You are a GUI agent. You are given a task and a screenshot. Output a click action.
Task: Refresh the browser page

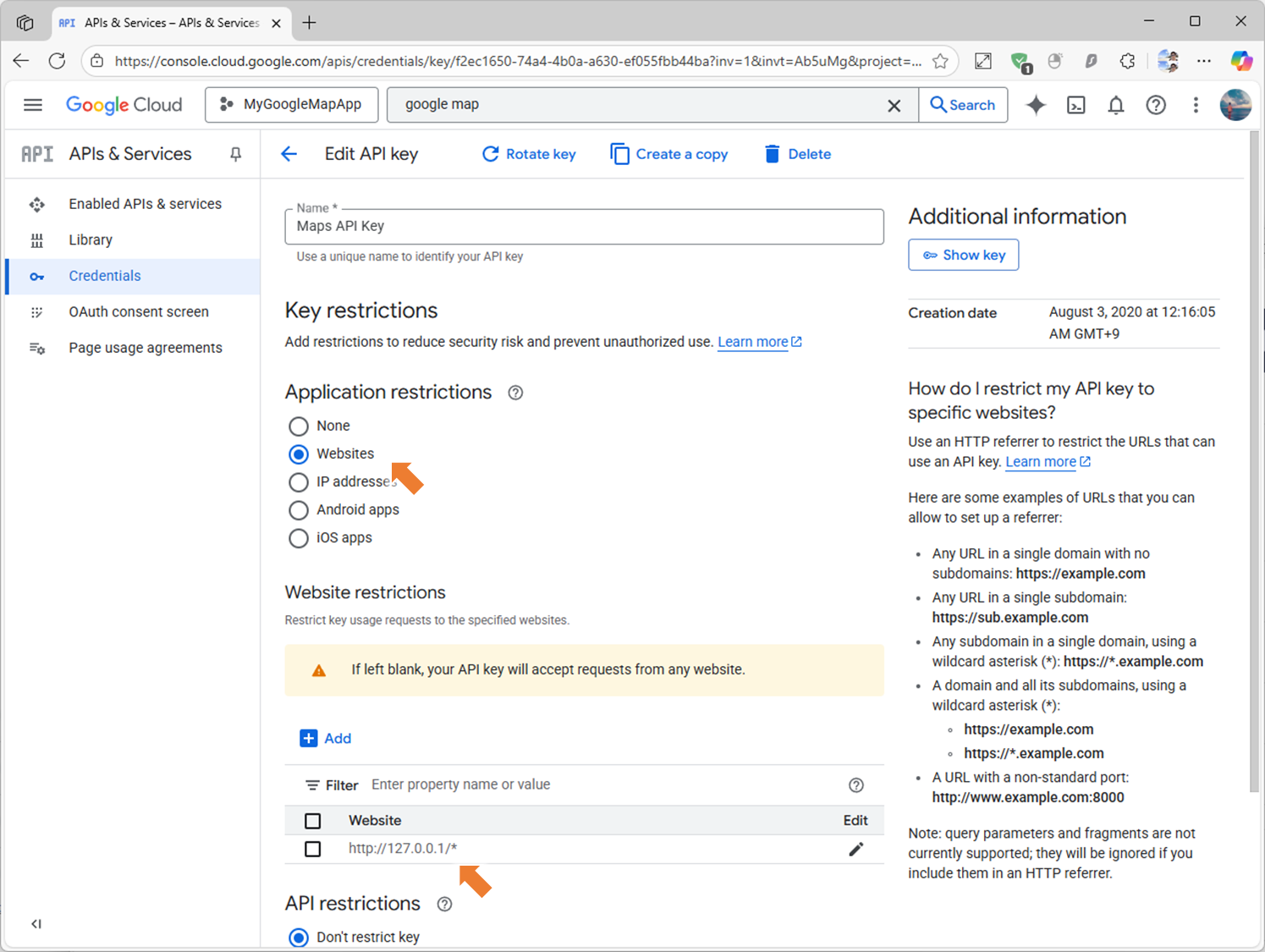(57, 61)
